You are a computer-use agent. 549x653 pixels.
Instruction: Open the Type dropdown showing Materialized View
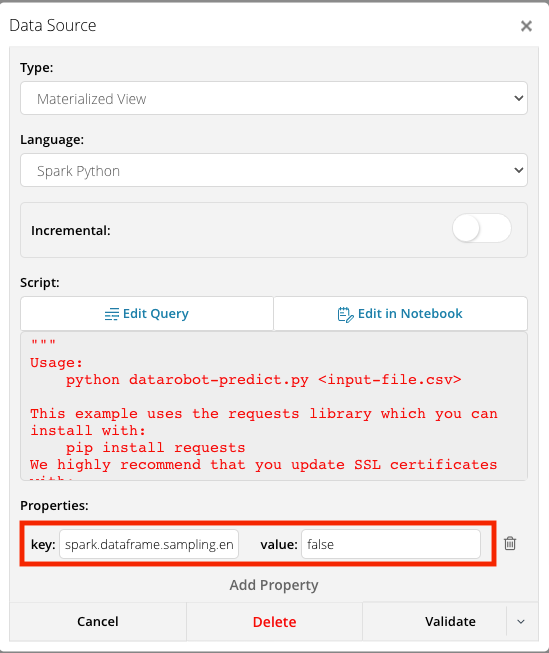274,98
